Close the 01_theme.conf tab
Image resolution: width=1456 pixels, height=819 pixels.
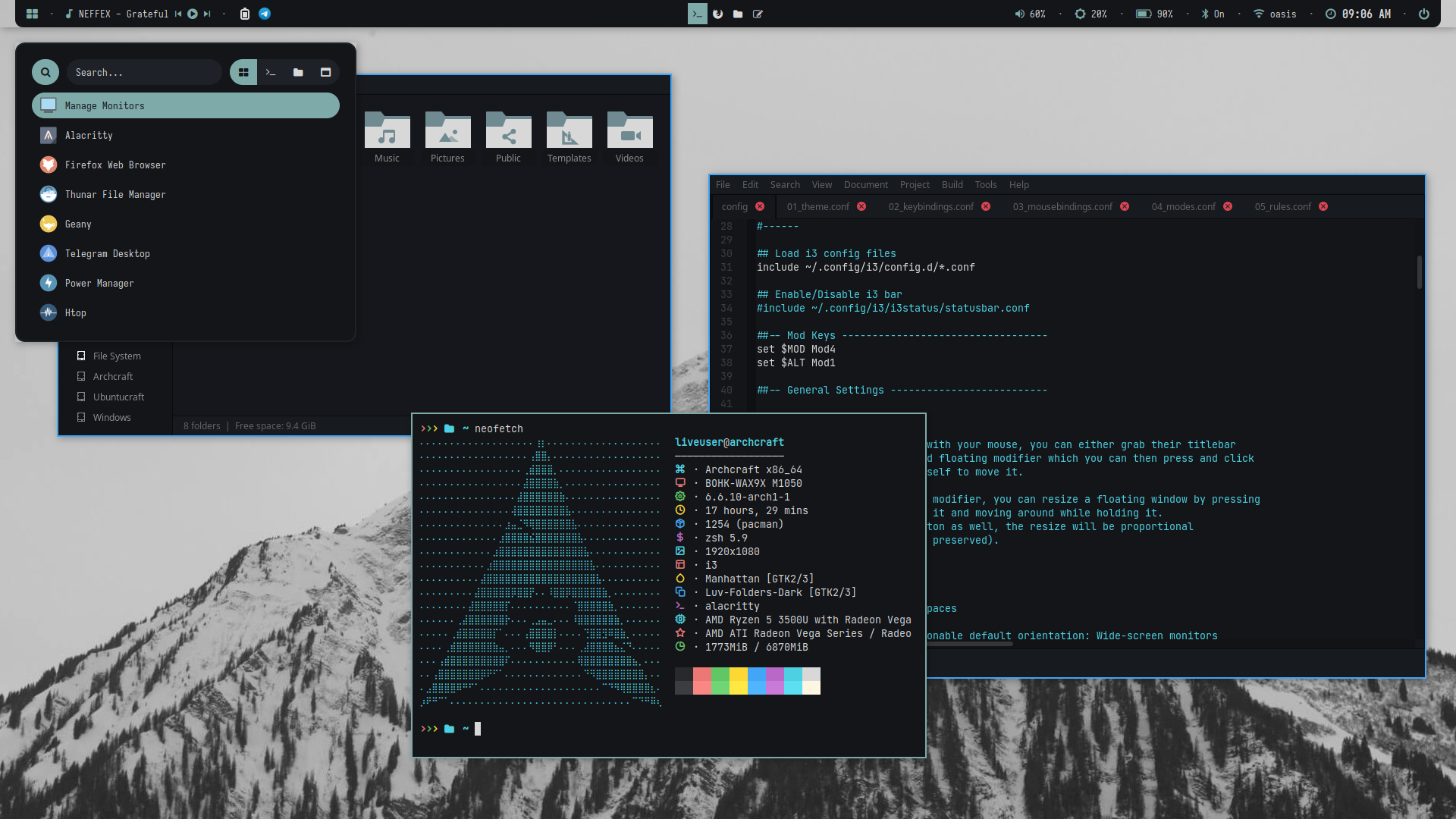[x=861, y=206]
